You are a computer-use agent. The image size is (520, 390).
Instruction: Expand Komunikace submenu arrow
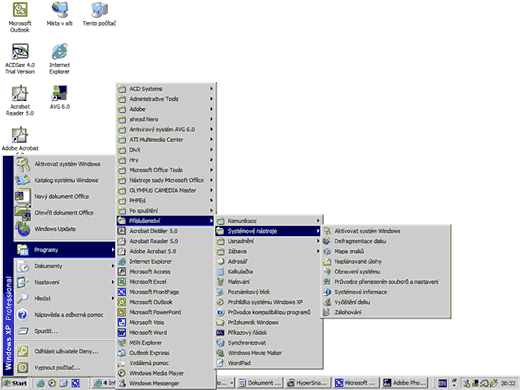(x=318, y=221)
